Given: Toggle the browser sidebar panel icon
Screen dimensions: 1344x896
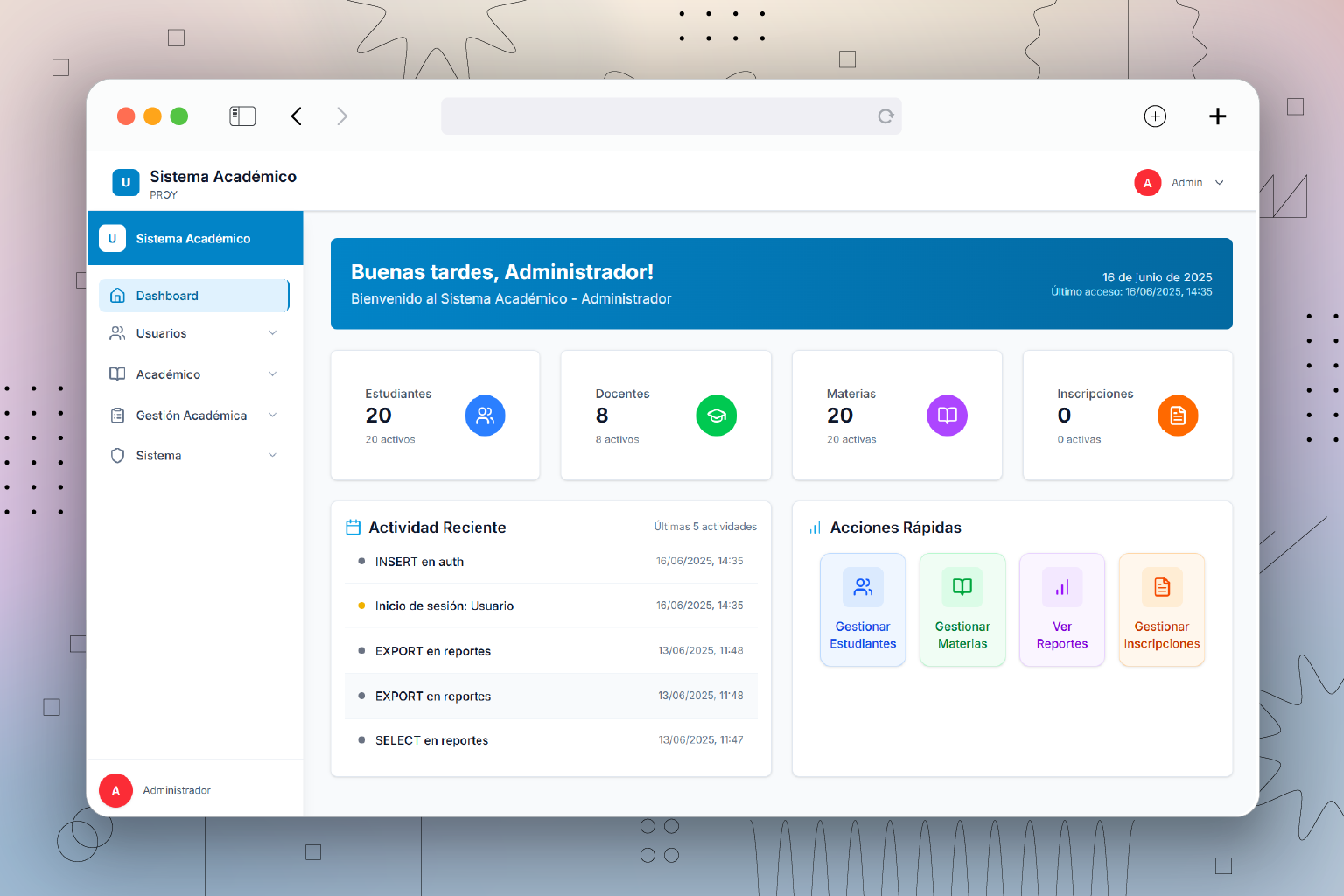Looking at the screenshot, I should click(242, 116).
